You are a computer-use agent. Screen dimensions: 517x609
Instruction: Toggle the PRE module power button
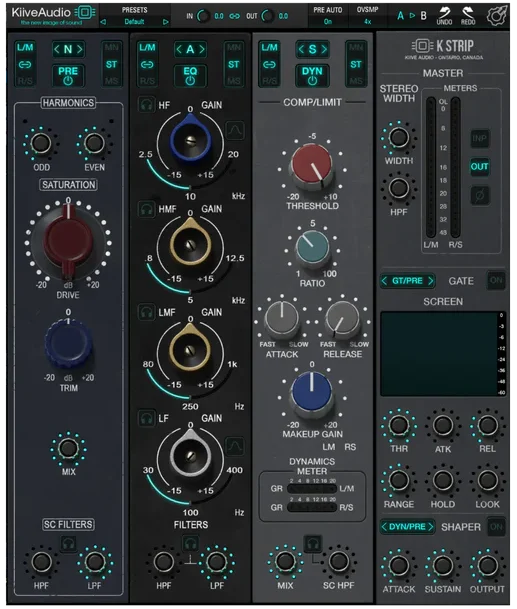[68, 75]
